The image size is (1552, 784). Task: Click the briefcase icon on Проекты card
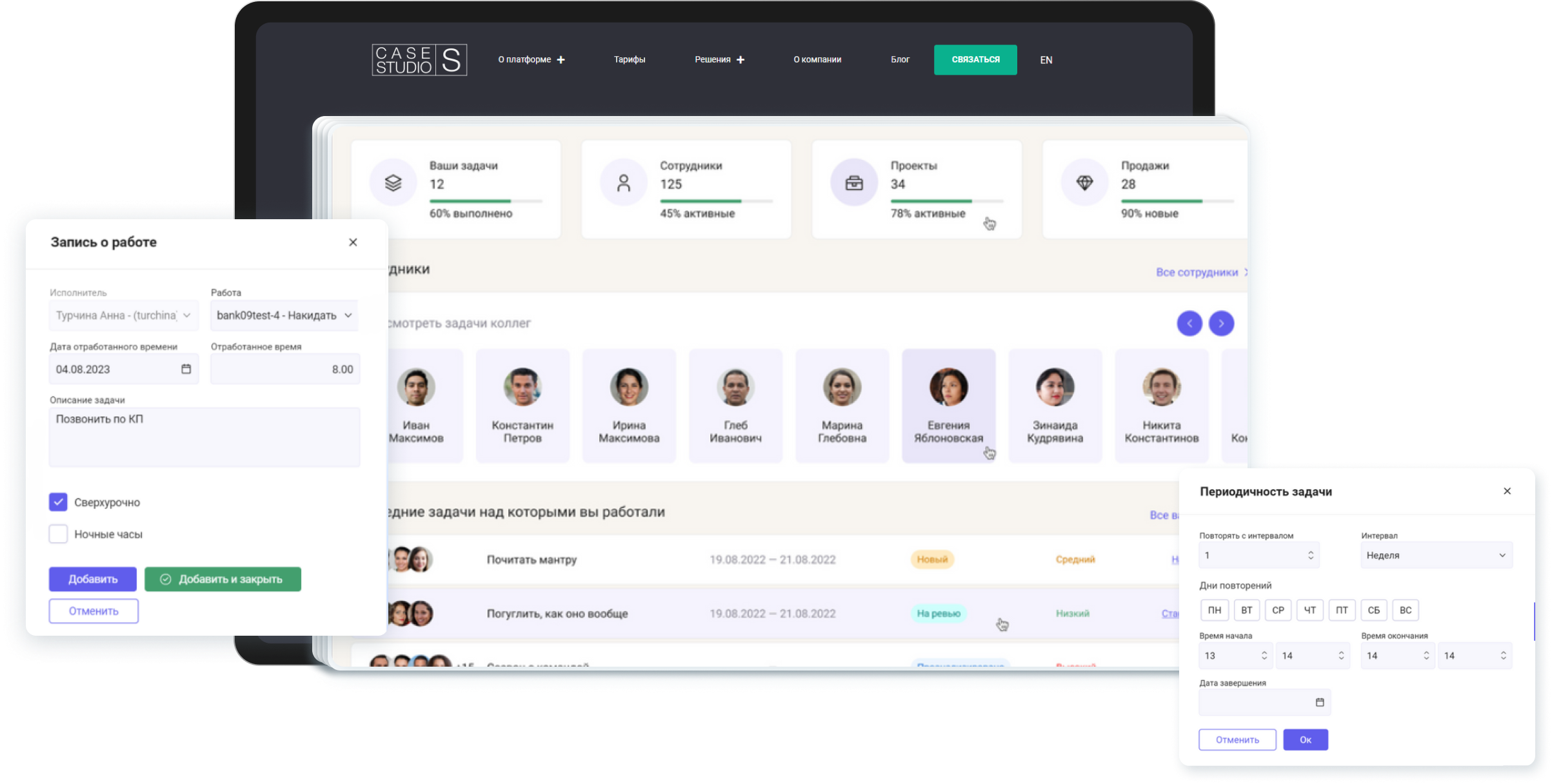(853, 183)
